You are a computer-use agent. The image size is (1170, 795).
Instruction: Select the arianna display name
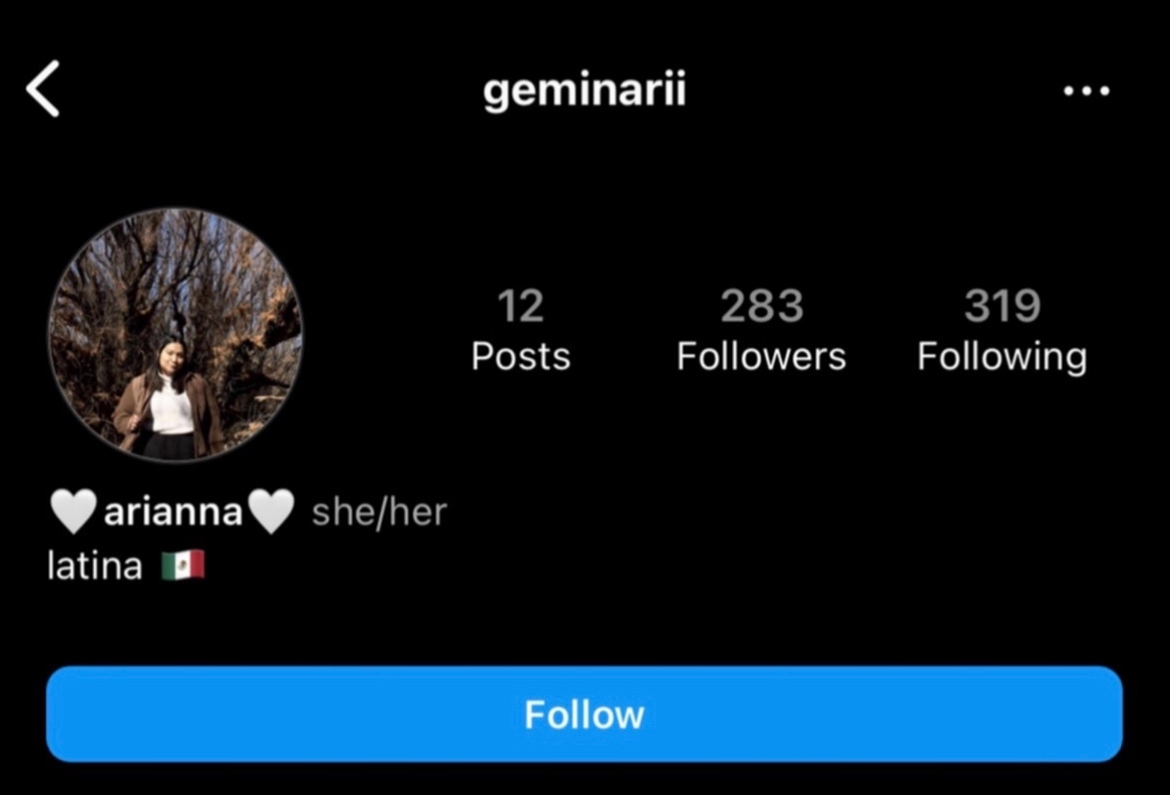click(173, 512)
